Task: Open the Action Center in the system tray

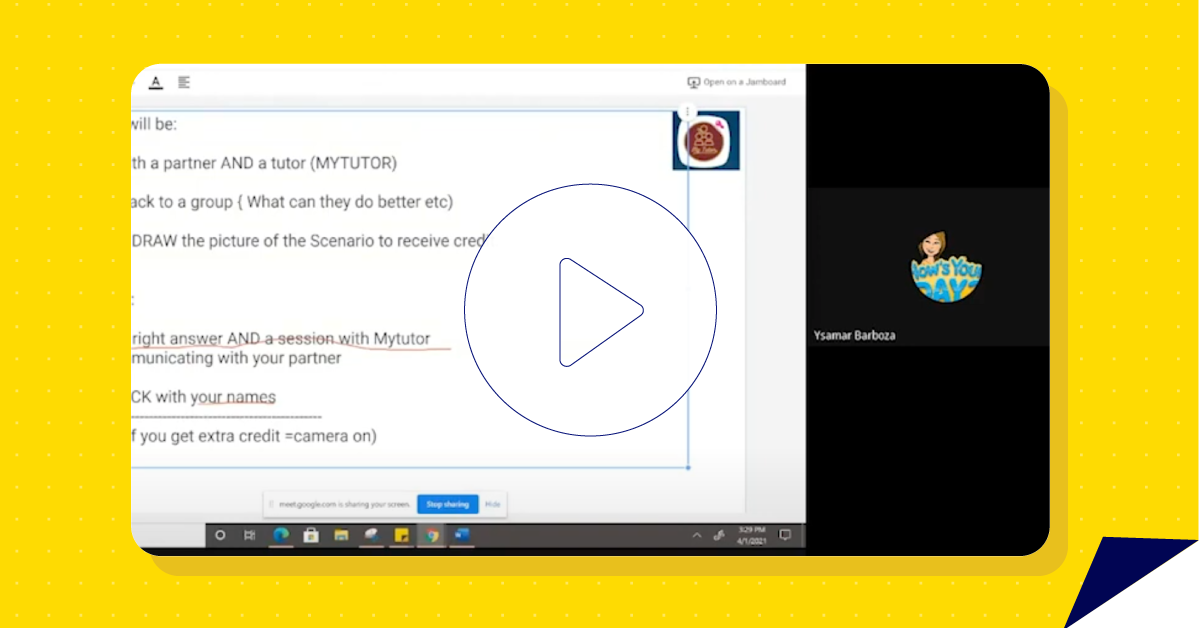Action: pyautogui.click(x=784, y=535)
